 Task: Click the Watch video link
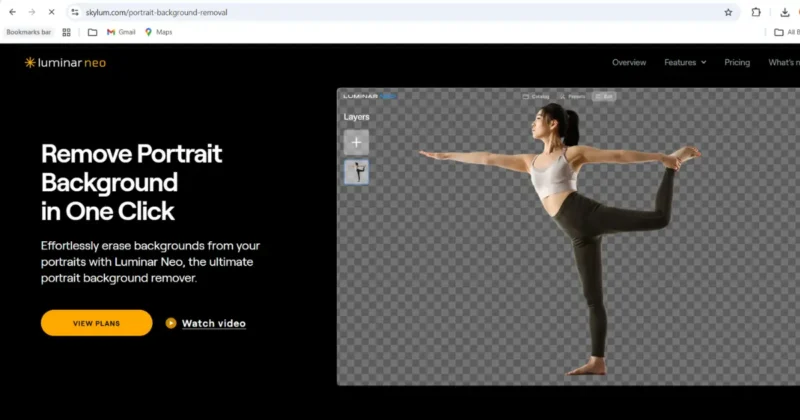pos(214,323)
